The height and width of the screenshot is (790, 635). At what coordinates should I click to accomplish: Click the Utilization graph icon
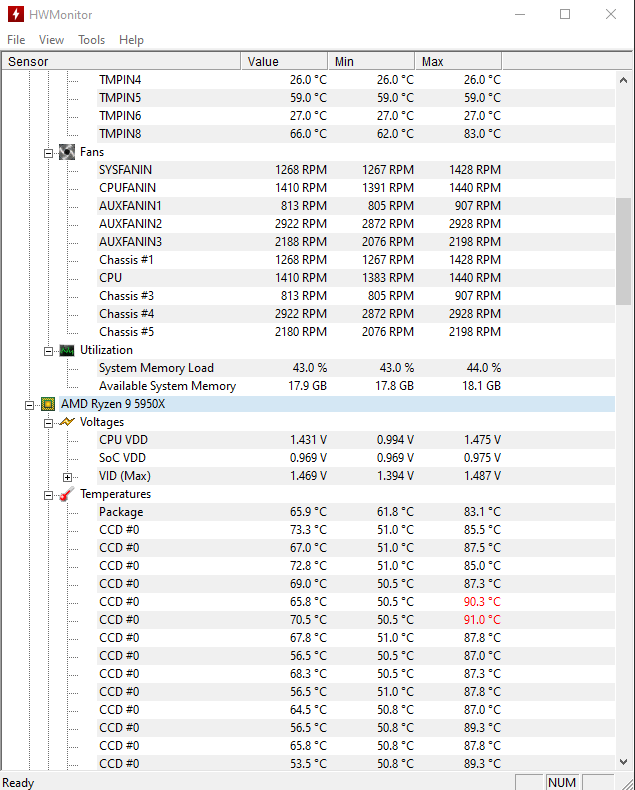[x=67, y=350]
